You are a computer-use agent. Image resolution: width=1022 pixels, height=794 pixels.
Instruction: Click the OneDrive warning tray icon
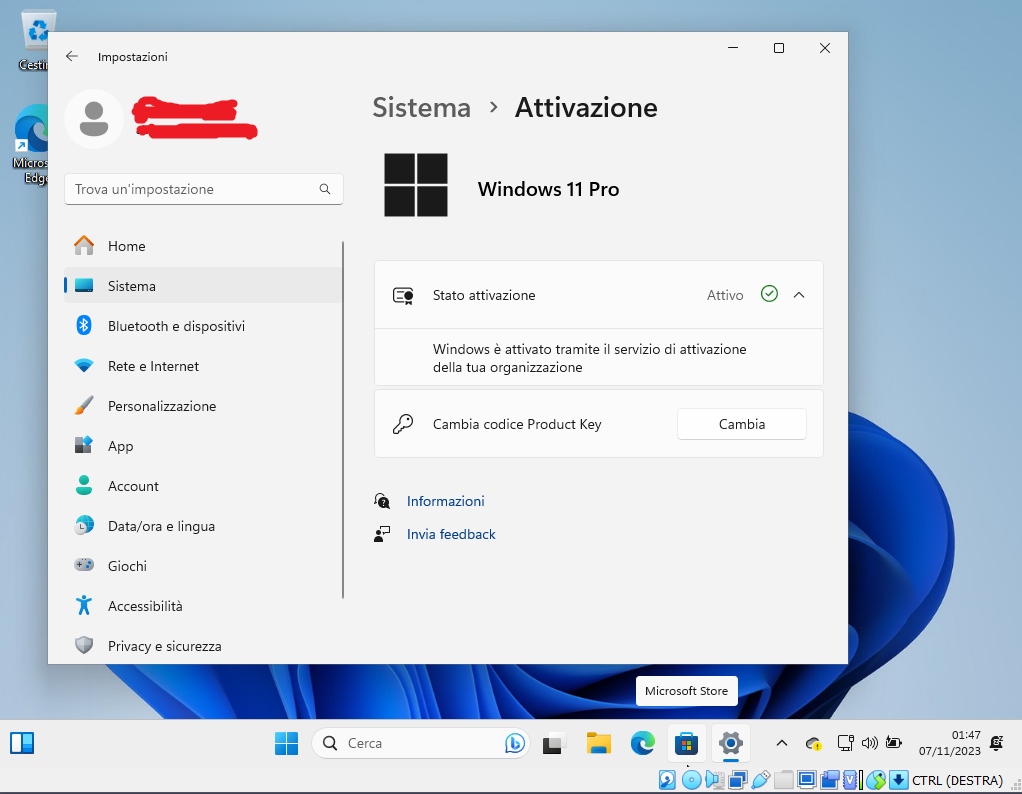(x=813, y=743)
